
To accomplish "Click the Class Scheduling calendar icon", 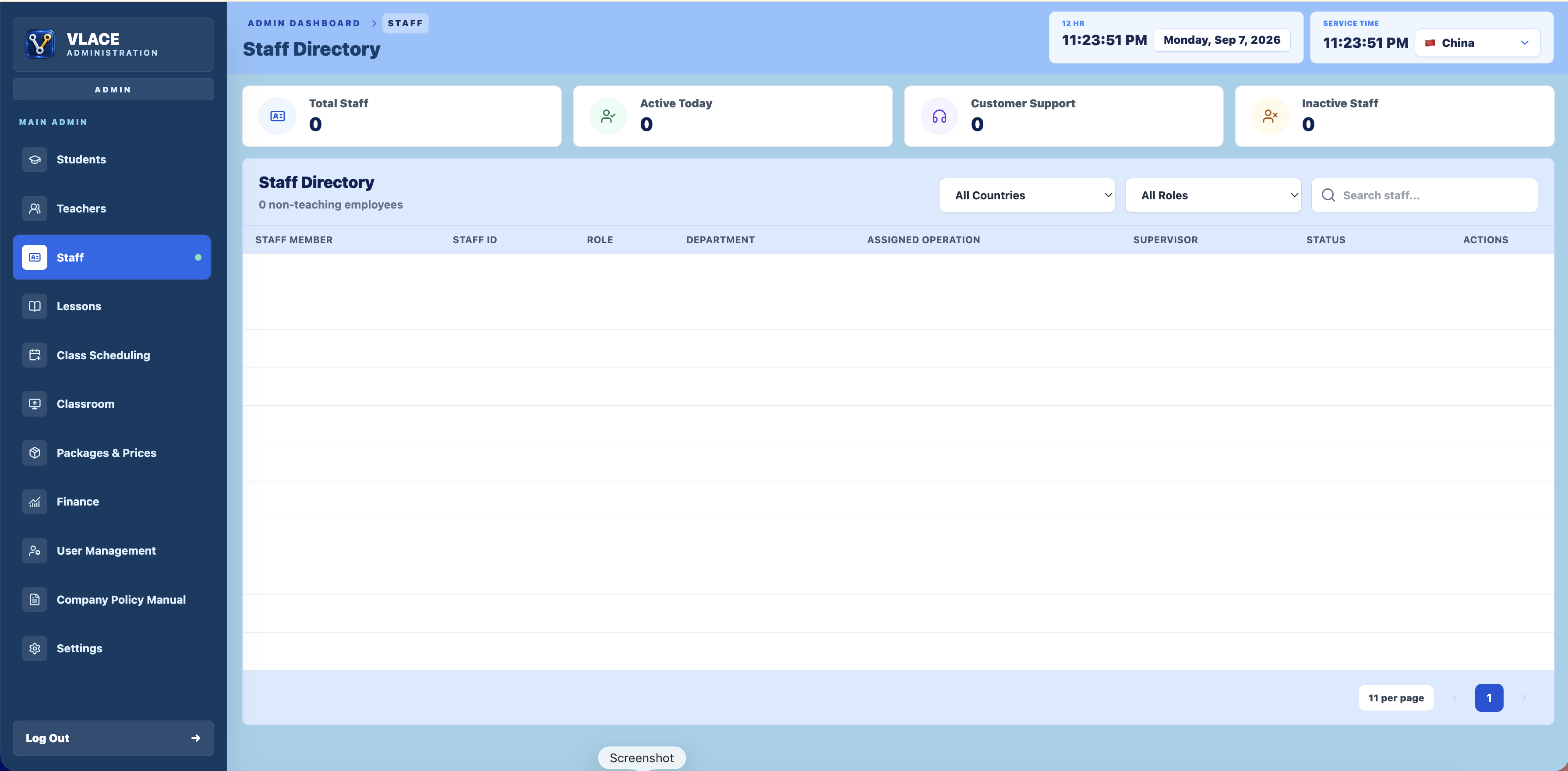I will (x=35, y=355).
